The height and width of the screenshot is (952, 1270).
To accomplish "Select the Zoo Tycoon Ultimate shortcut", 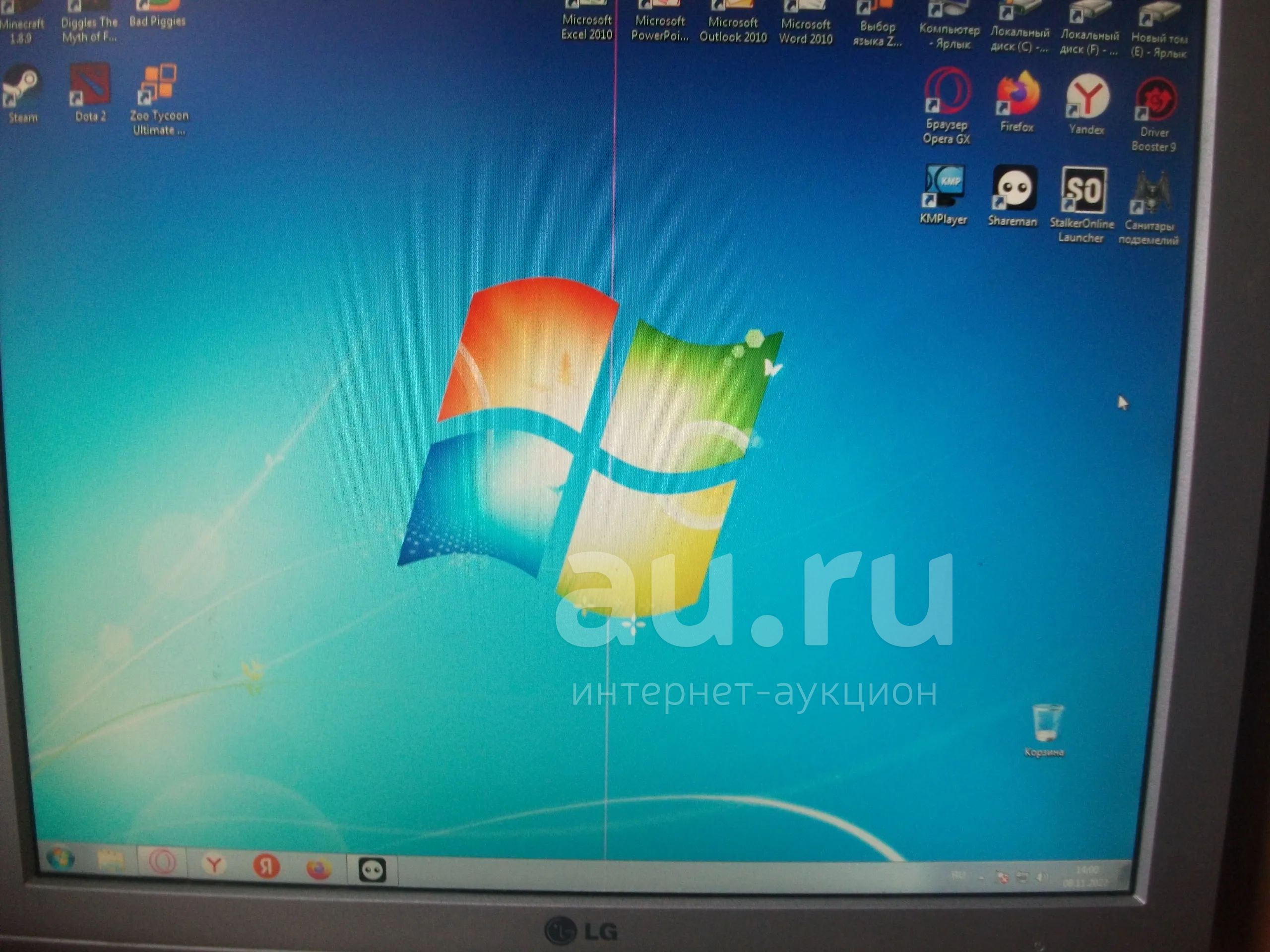I will 159,100.
